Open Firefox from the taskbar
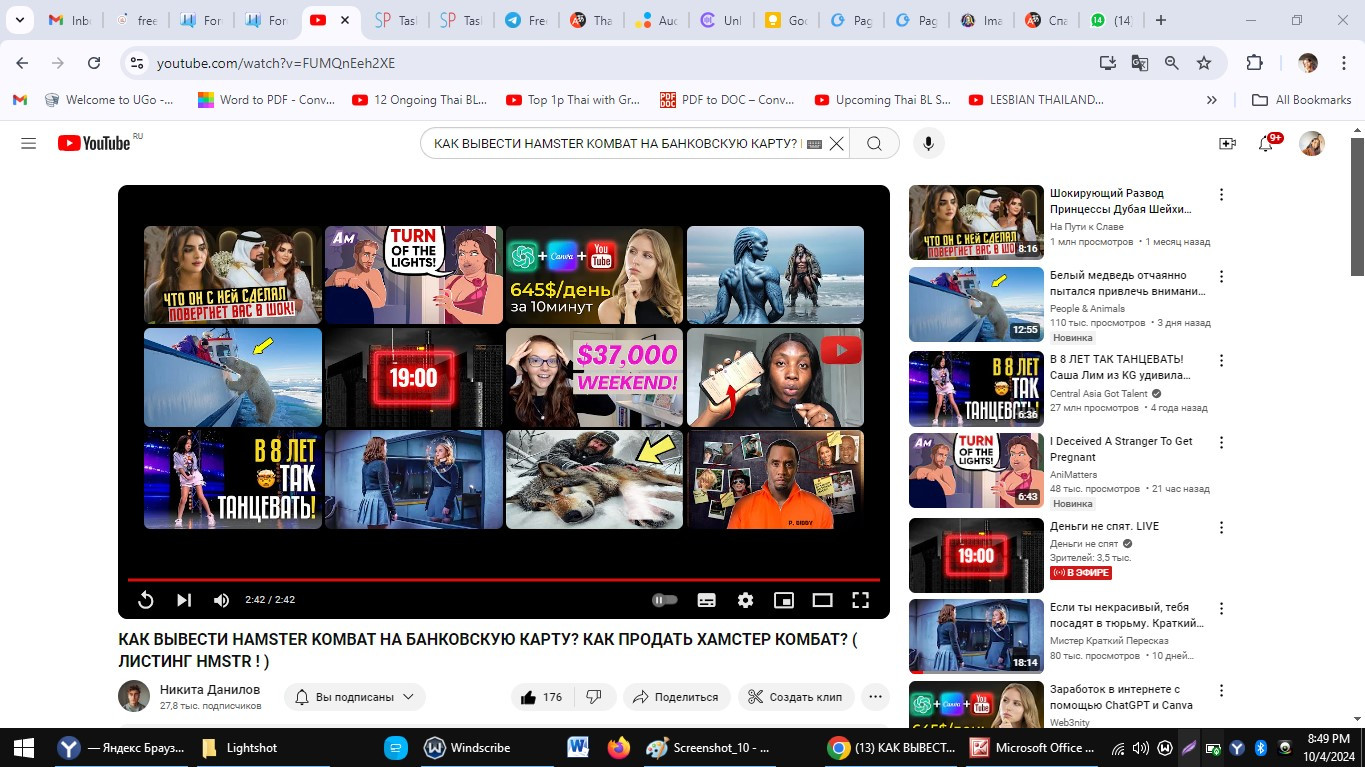The height and width of the screenshot is (767, 1365). pyautogui.click(x=619, y=747)
